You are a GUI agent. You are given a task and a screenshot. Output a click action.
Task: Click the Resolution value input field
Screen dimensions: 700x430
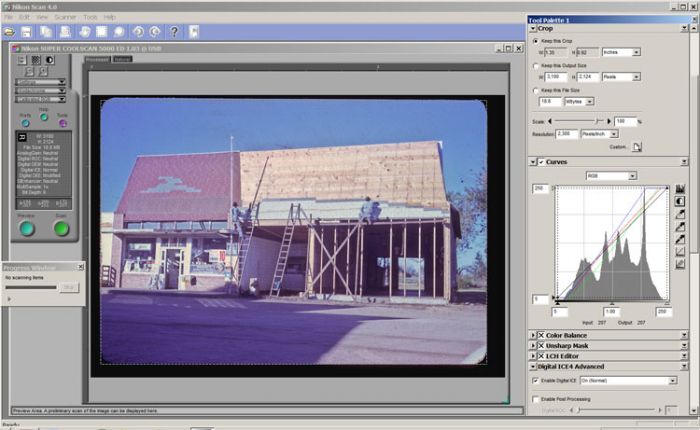tap(566, 134)
